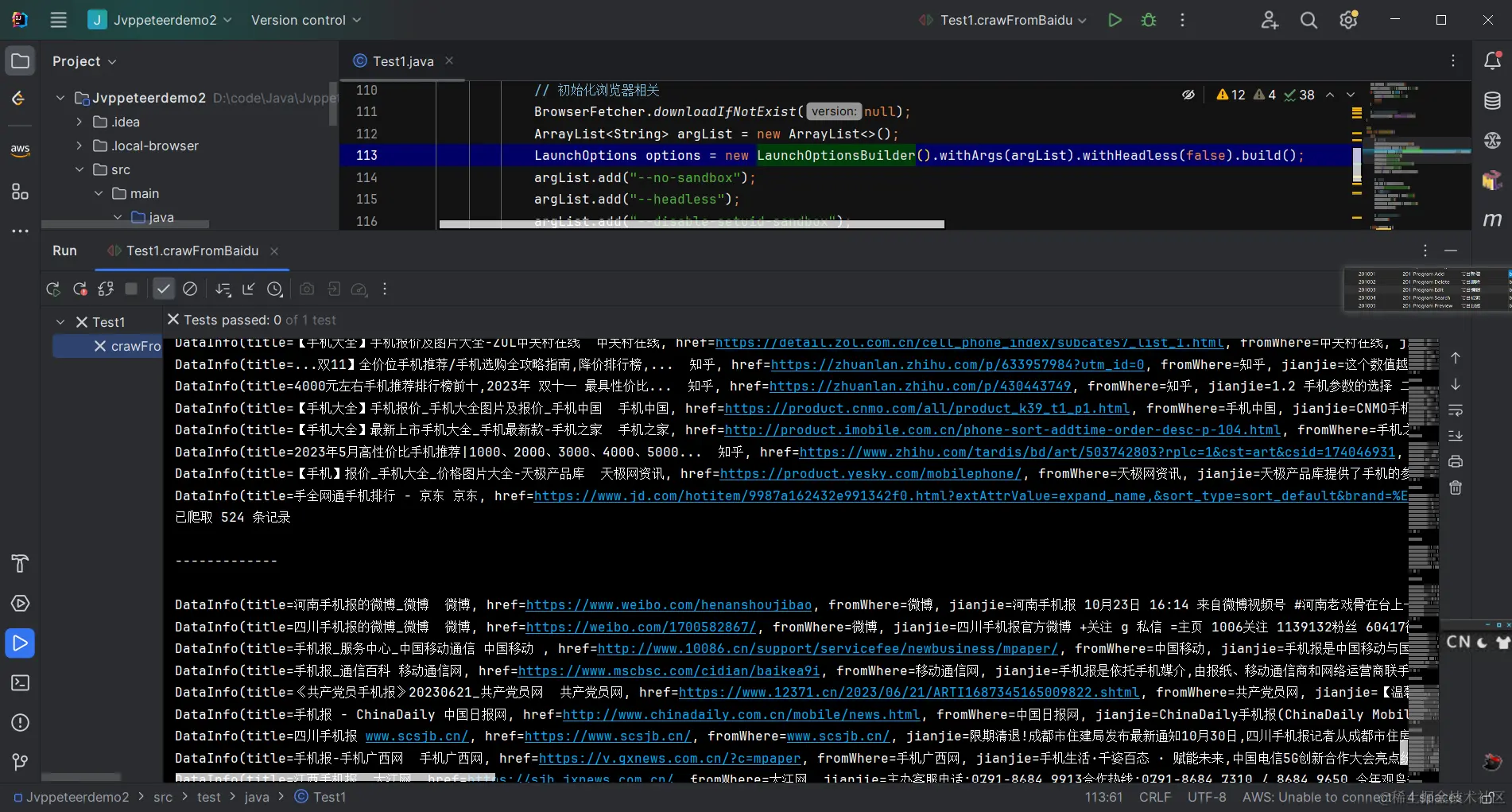This screenshot has width=1512, height=812.
Task: Open the Problems tool window
Action: pyautogui.click(x=20, y=723)
